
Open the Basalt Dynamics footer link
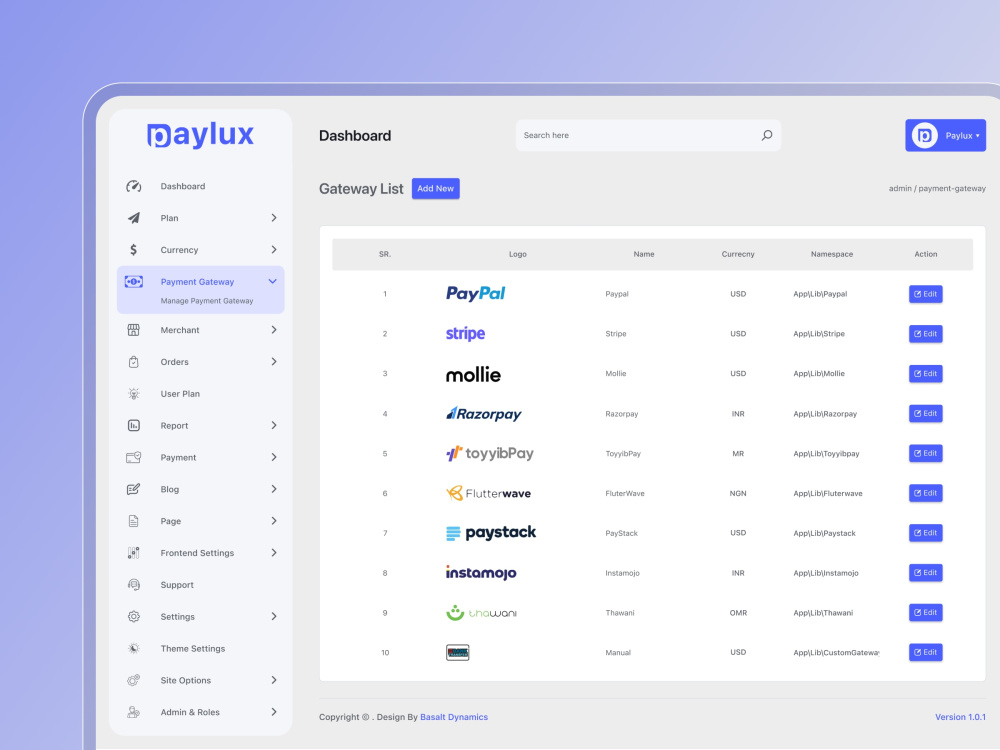coord(453,717)
